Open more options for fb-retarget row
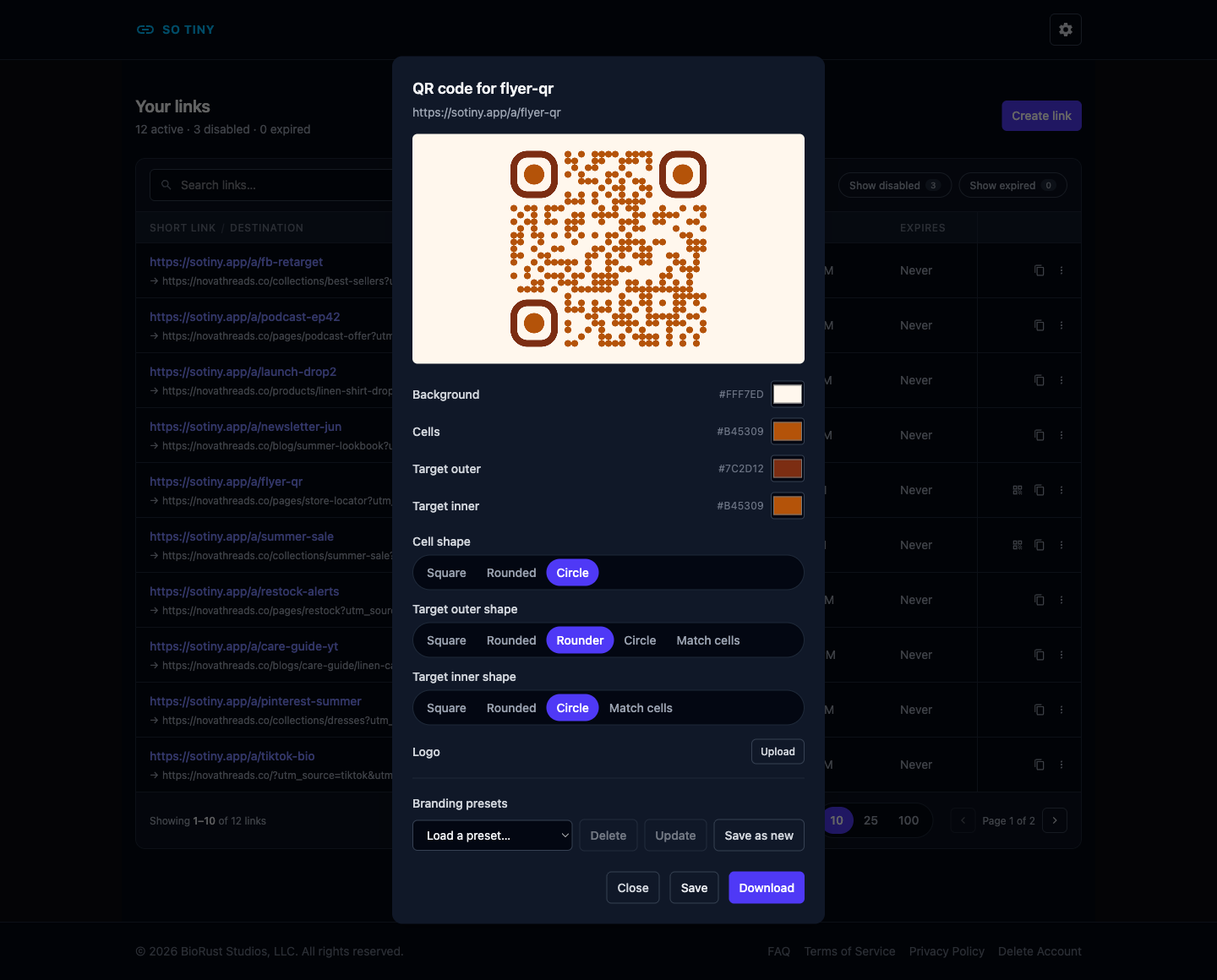This screenshot has width=1217, height=980. 1061,270
